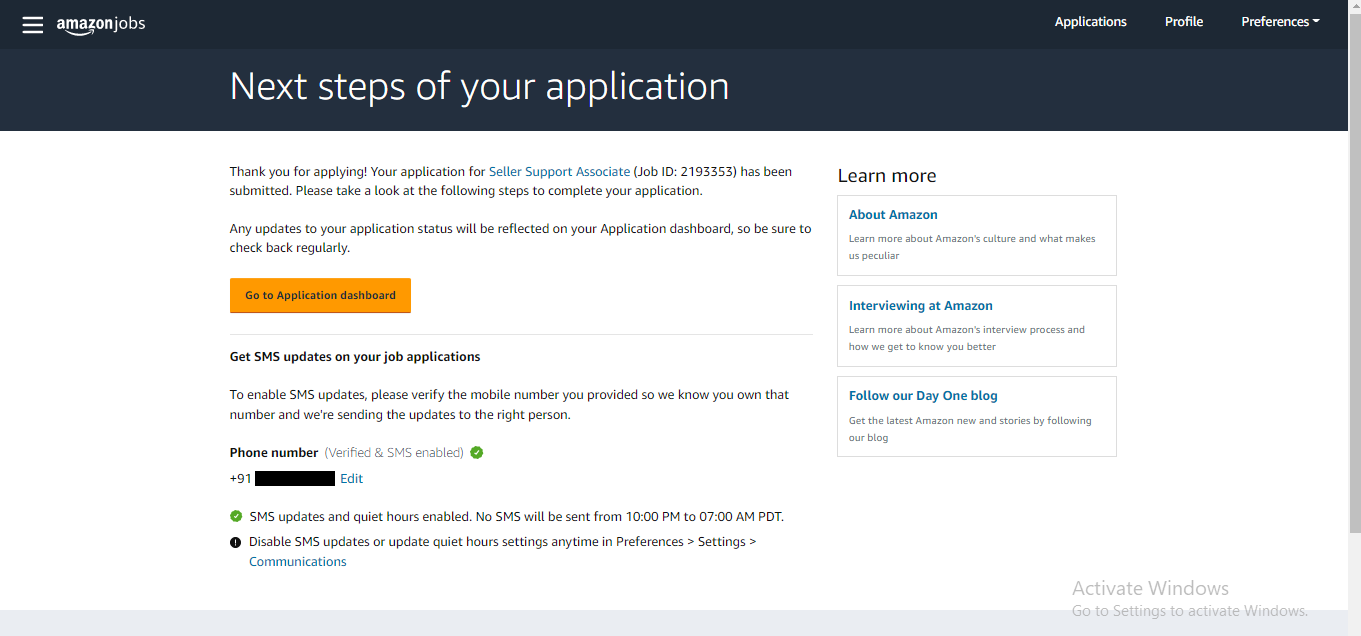
Task: Open the Applications page
Action: coord(1090,22)
